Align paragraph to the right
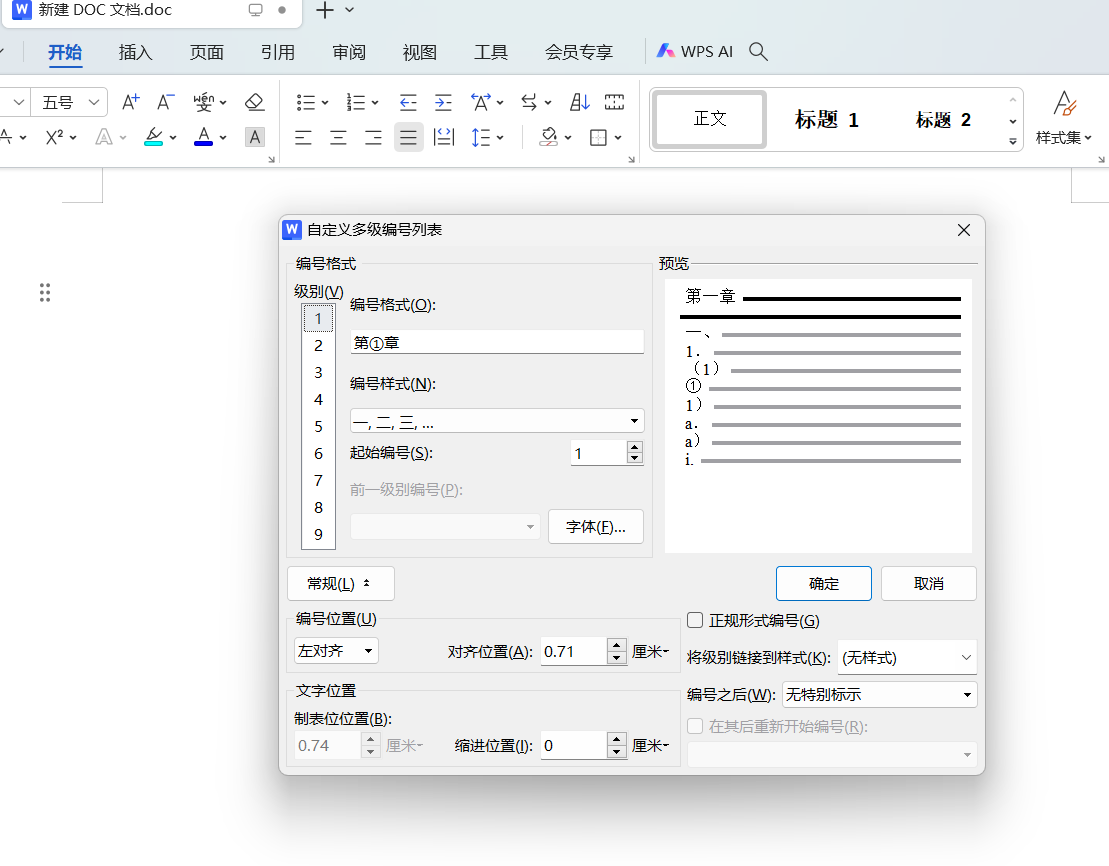 (x=373, y=137)
